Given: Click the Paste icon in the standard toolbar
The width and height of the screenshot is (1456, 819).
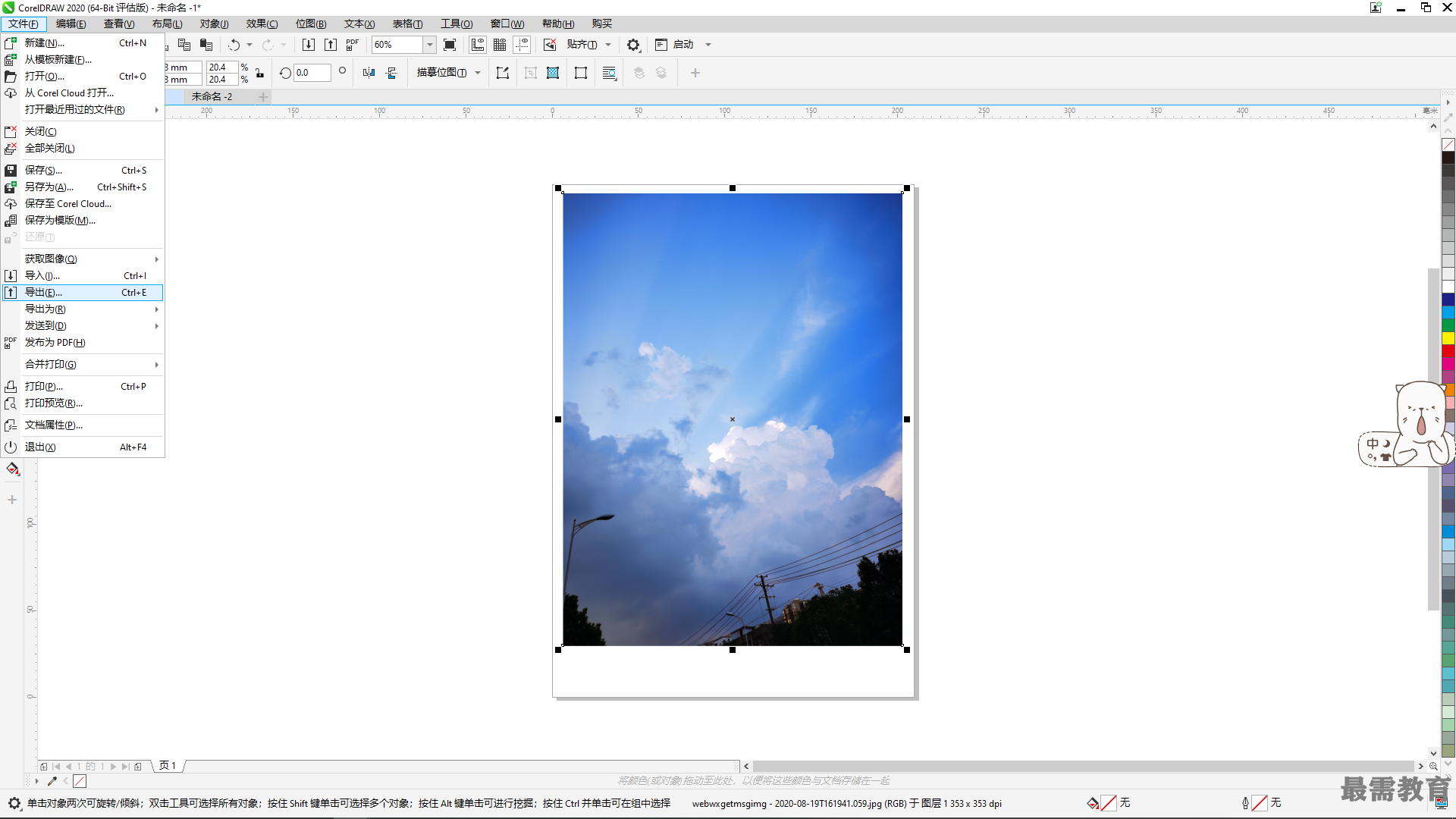Looking at the screenshot, I should click(x=206, y=45).
